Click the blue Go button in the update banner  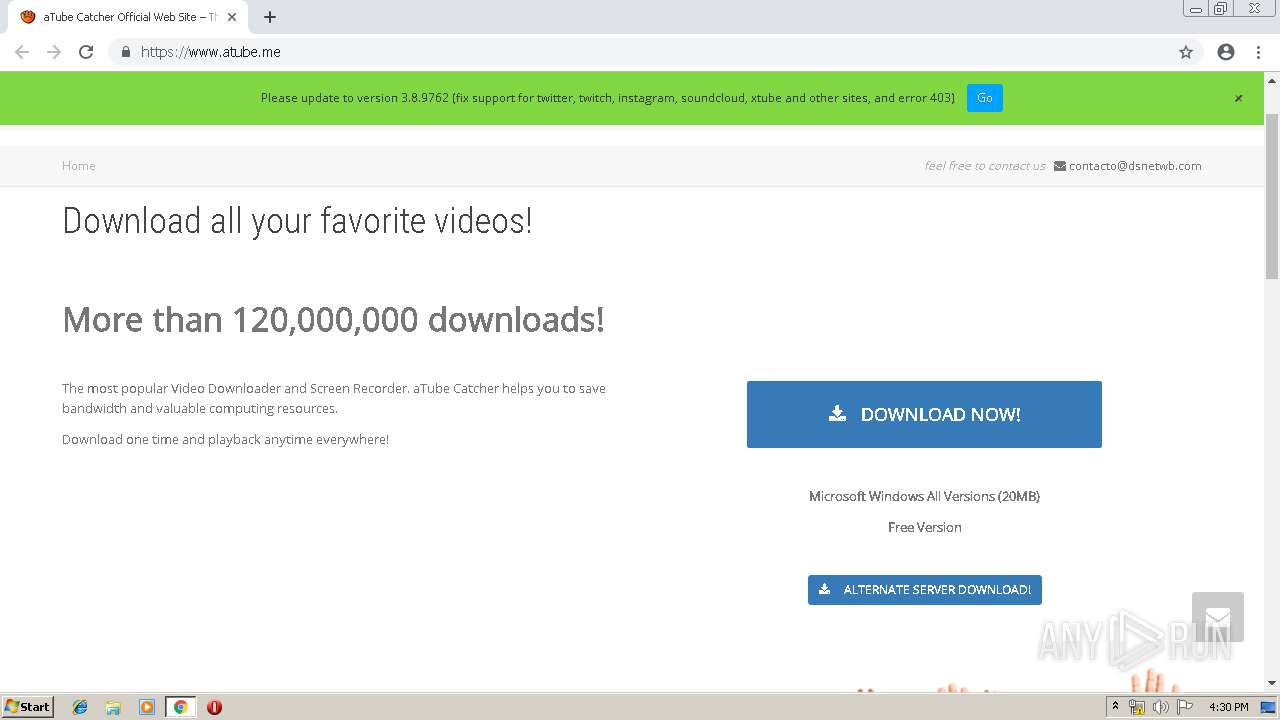coord(985,98)
